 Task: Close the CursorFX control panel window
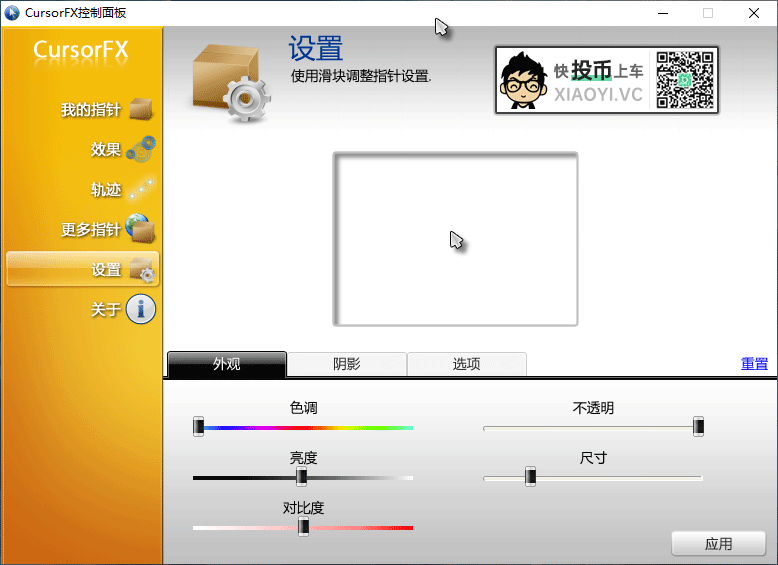tap(754, 13)
